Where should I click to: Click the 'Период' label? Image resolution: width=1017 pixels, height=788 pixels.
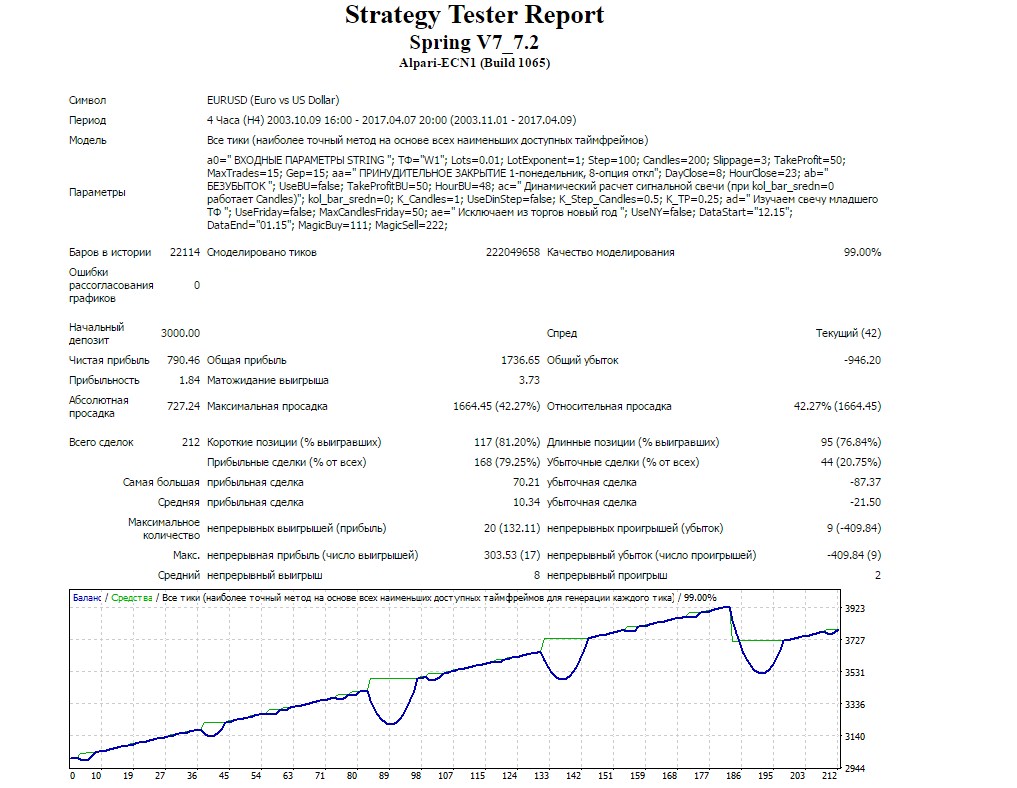click(88, 120)
